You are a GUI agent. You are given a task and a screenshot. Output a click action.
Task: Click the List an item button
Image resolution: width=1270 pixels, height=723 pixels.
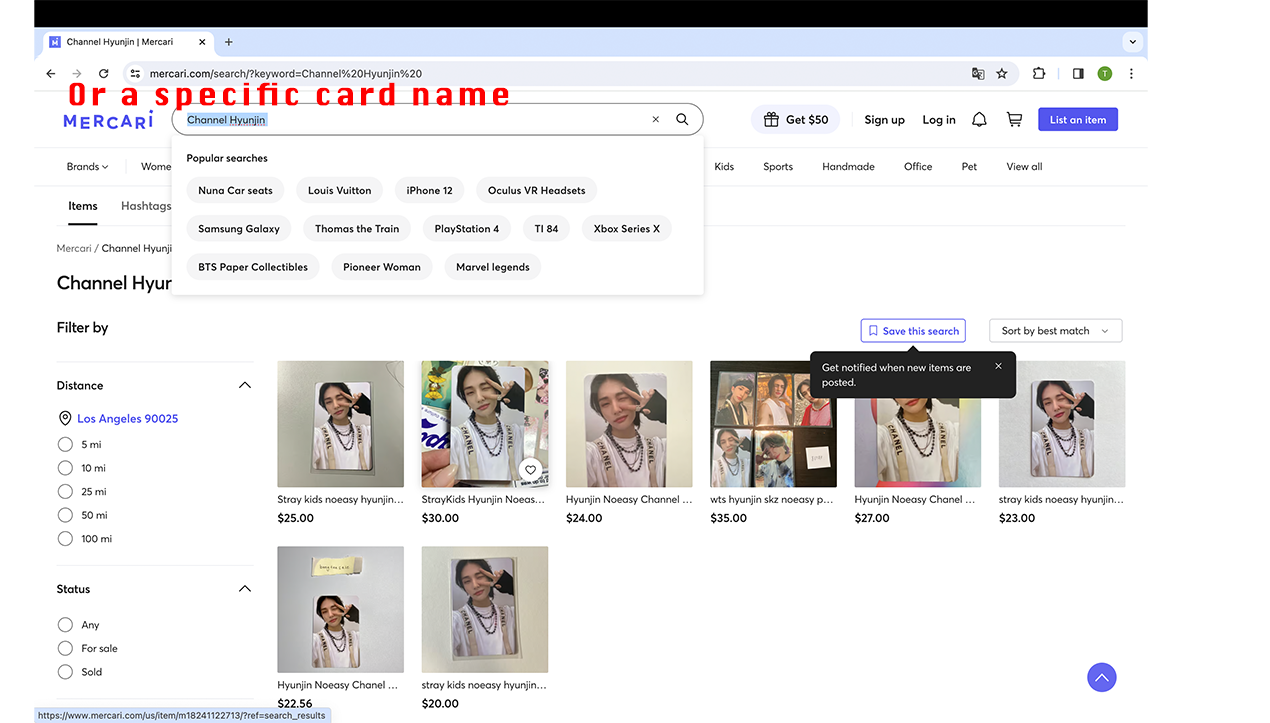1078,119
